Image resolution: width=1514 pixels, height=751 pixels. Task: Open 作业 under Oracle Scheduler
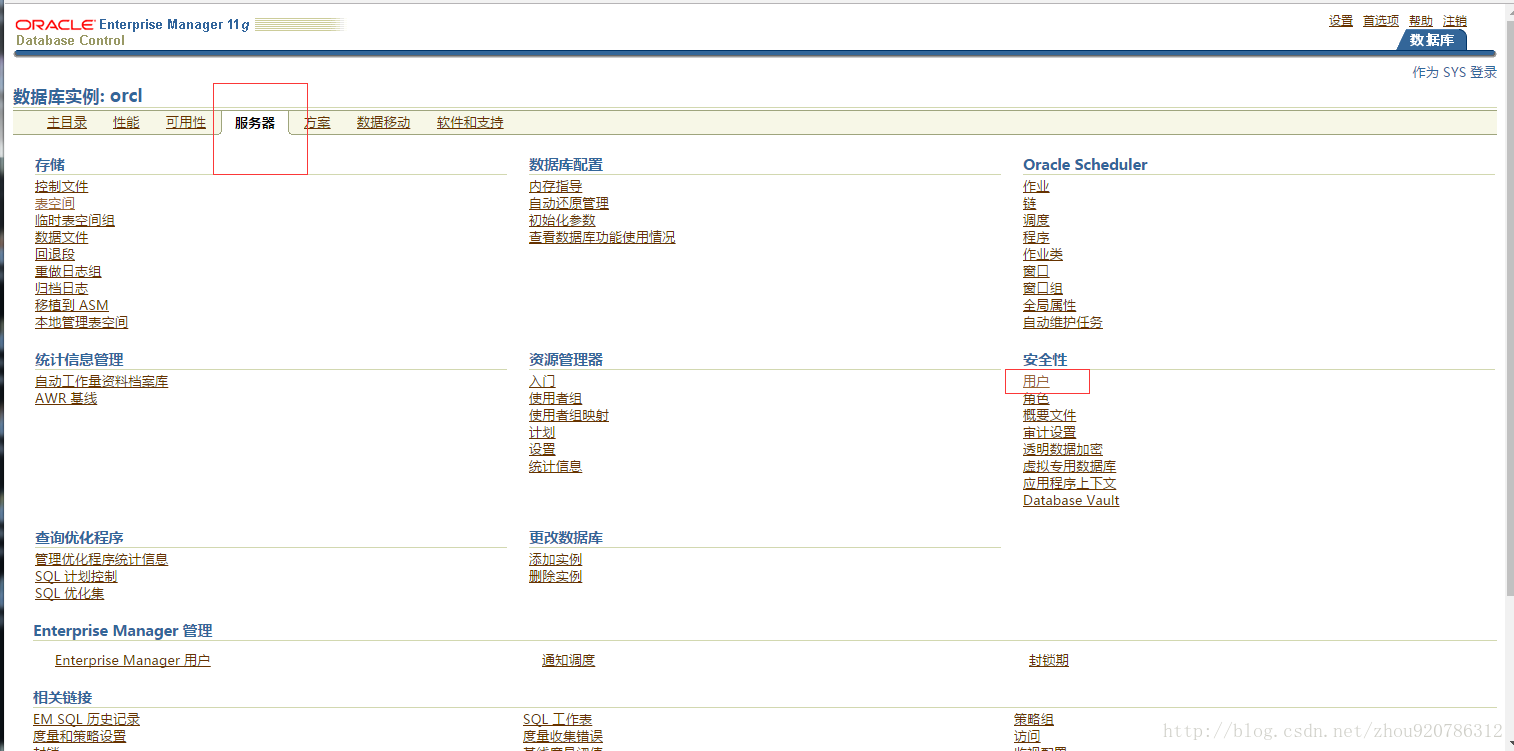pyautogui.click(x=1036, y=187)
